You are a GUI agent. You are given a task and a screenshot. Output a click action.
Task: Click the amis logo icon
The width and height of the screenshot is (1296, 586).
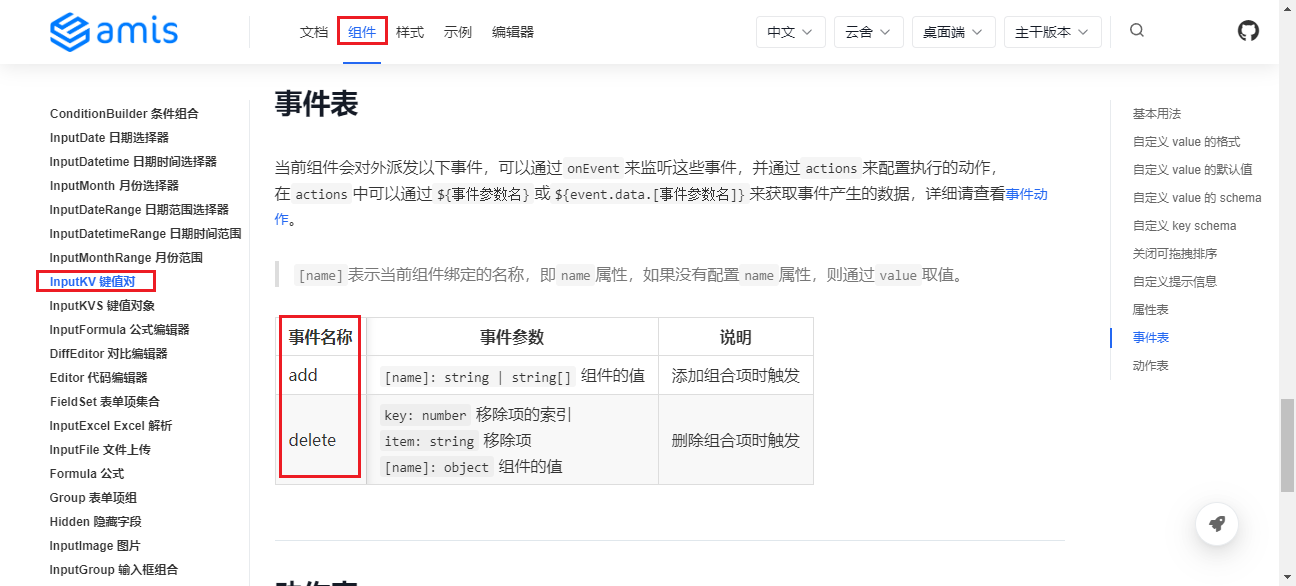click(70, 32)
